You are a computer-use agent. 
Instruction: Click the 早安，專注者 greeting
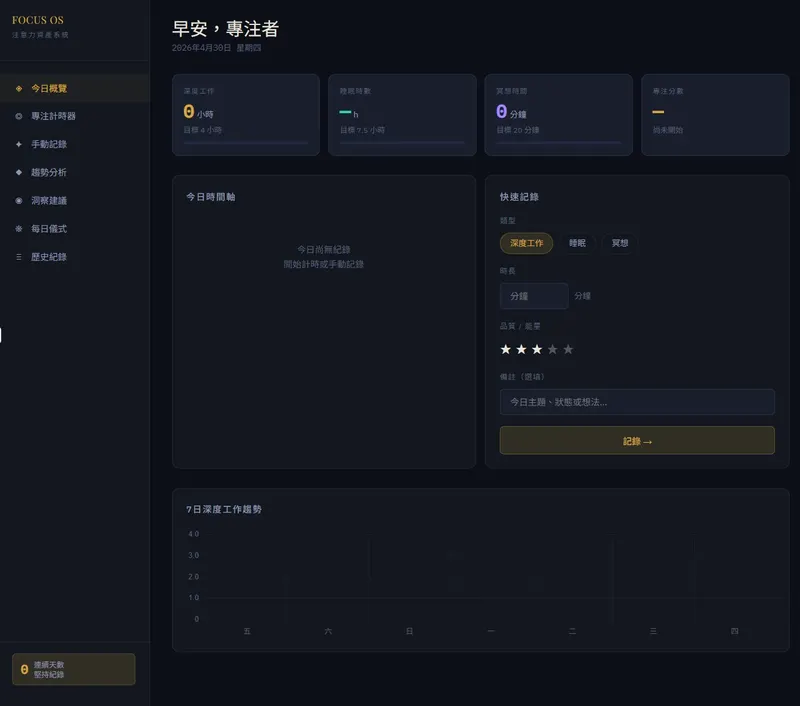coord(226,29)
